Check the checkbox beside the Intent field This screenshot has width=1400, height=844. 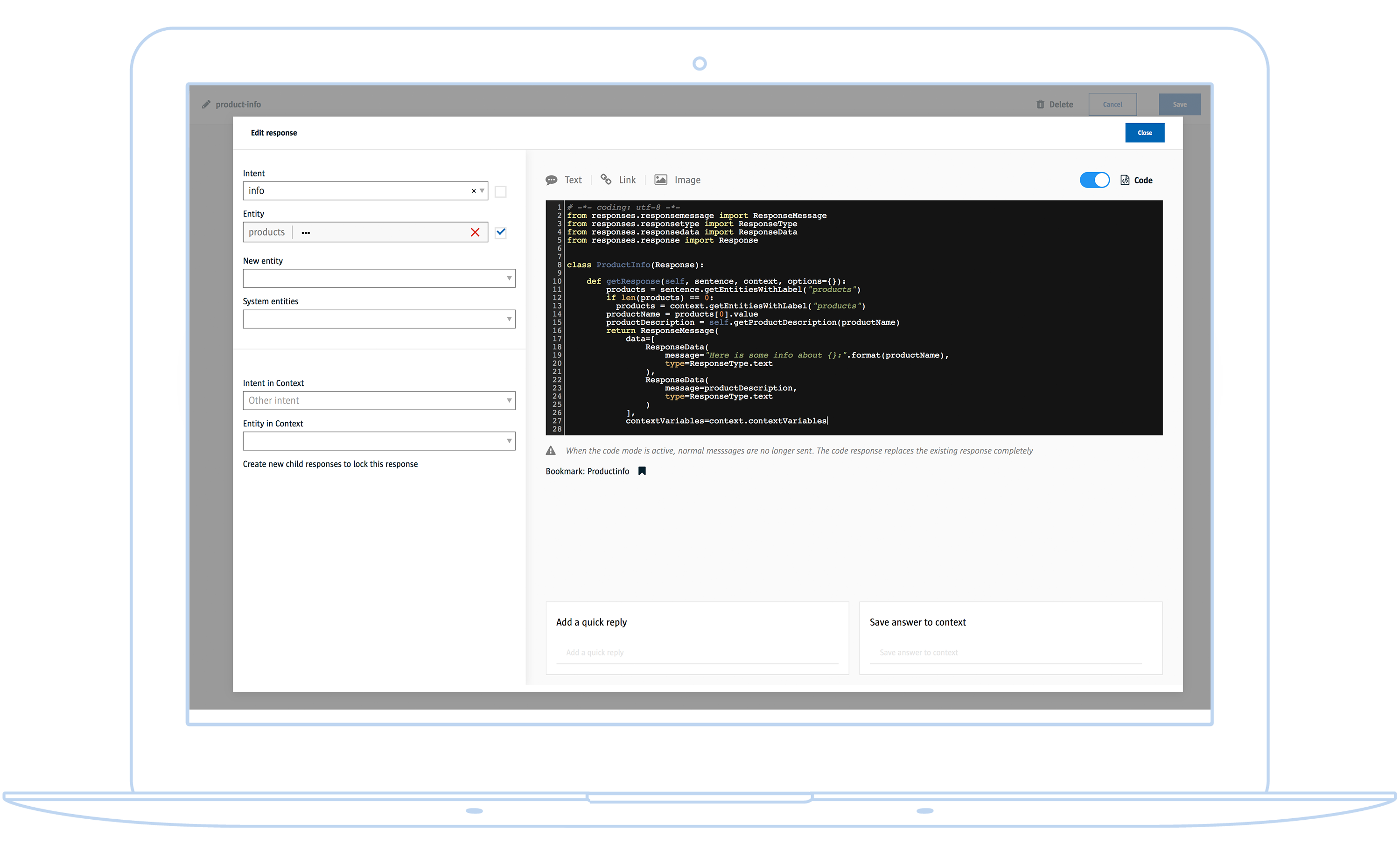click(500, 191)
